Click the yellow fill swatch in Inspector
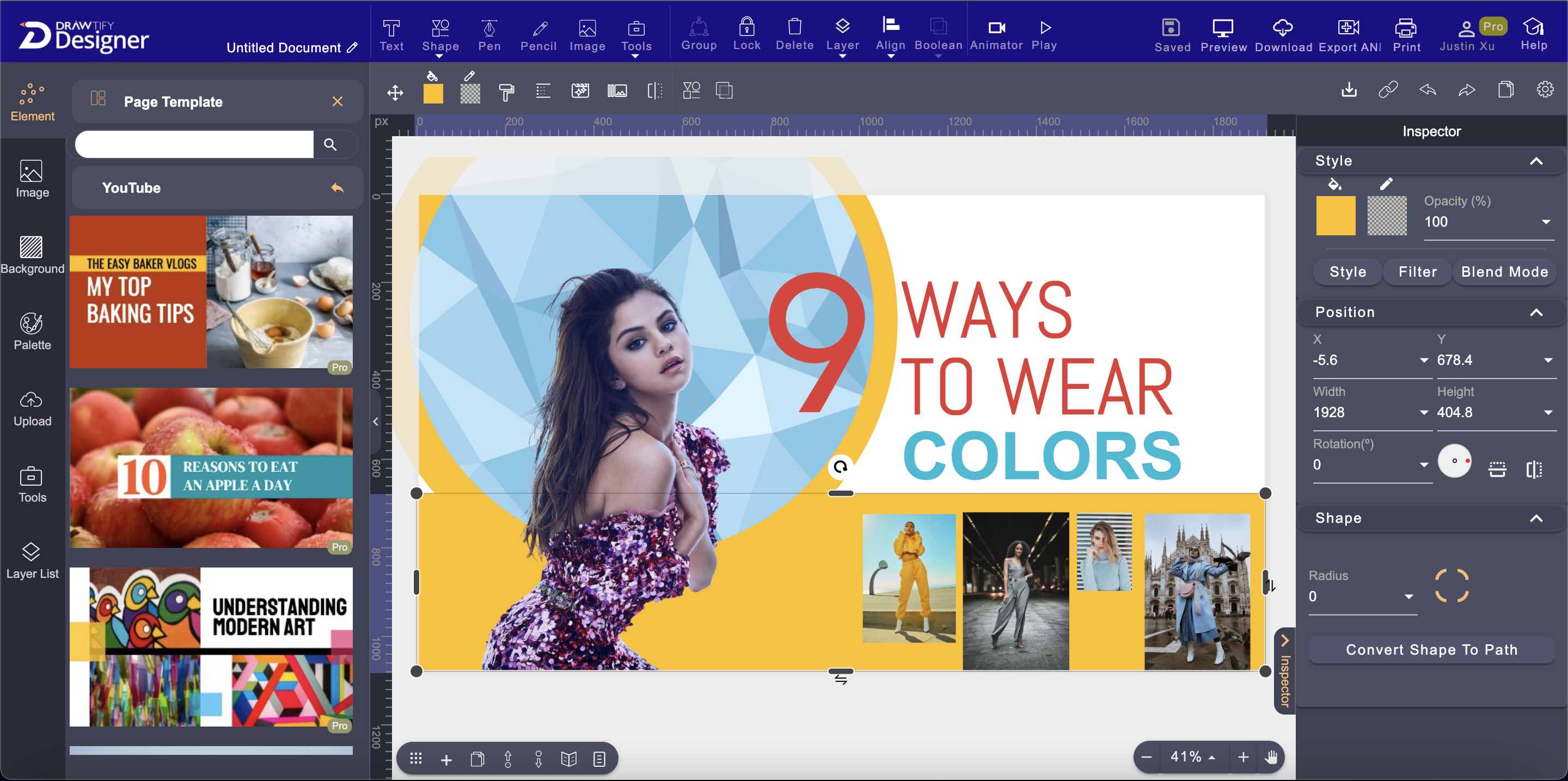The width and height of the screenshot is (1568, 781). coord(1336,216)
